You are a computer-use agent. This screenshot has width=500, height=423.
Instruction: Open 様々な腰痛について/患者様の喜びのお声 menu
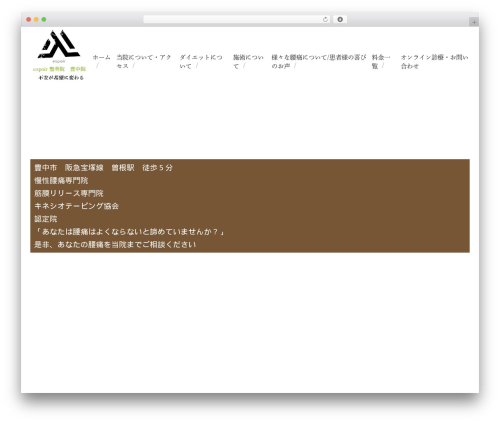coord(319,62)
